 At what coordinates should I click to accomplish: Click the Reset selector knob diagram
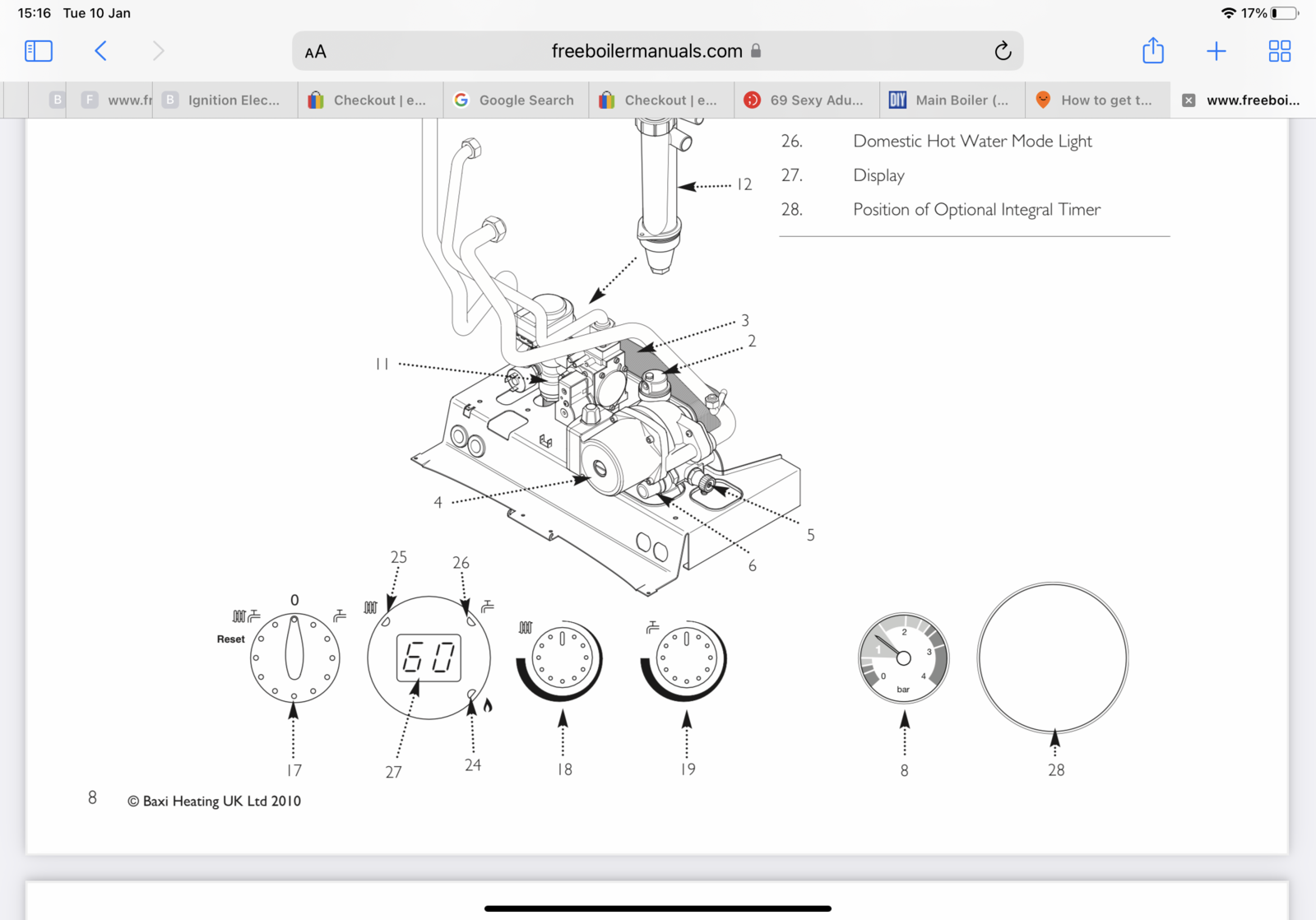click(294, 657)
